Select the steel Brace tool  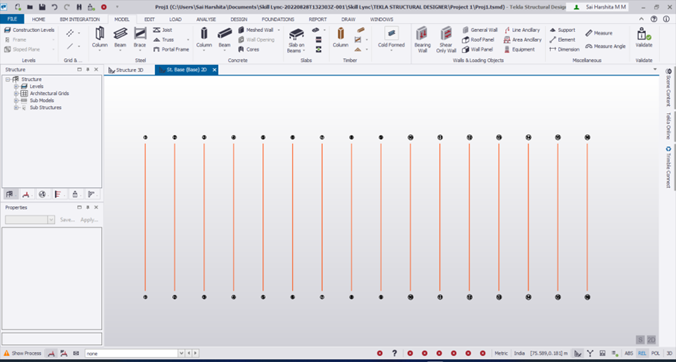140,37
